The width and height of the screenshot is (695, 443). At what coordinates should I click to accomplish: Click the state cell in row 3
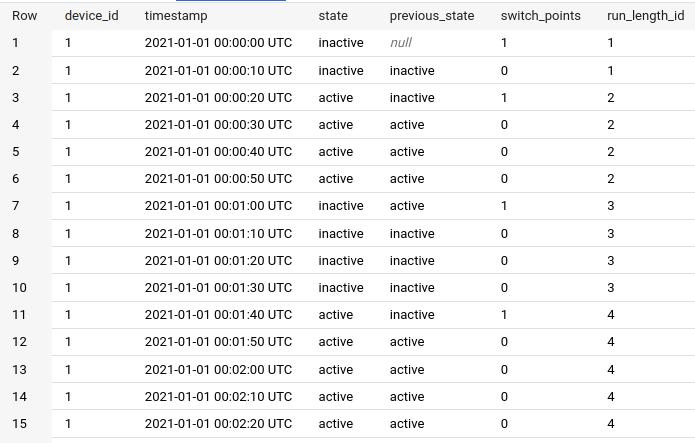335,98
